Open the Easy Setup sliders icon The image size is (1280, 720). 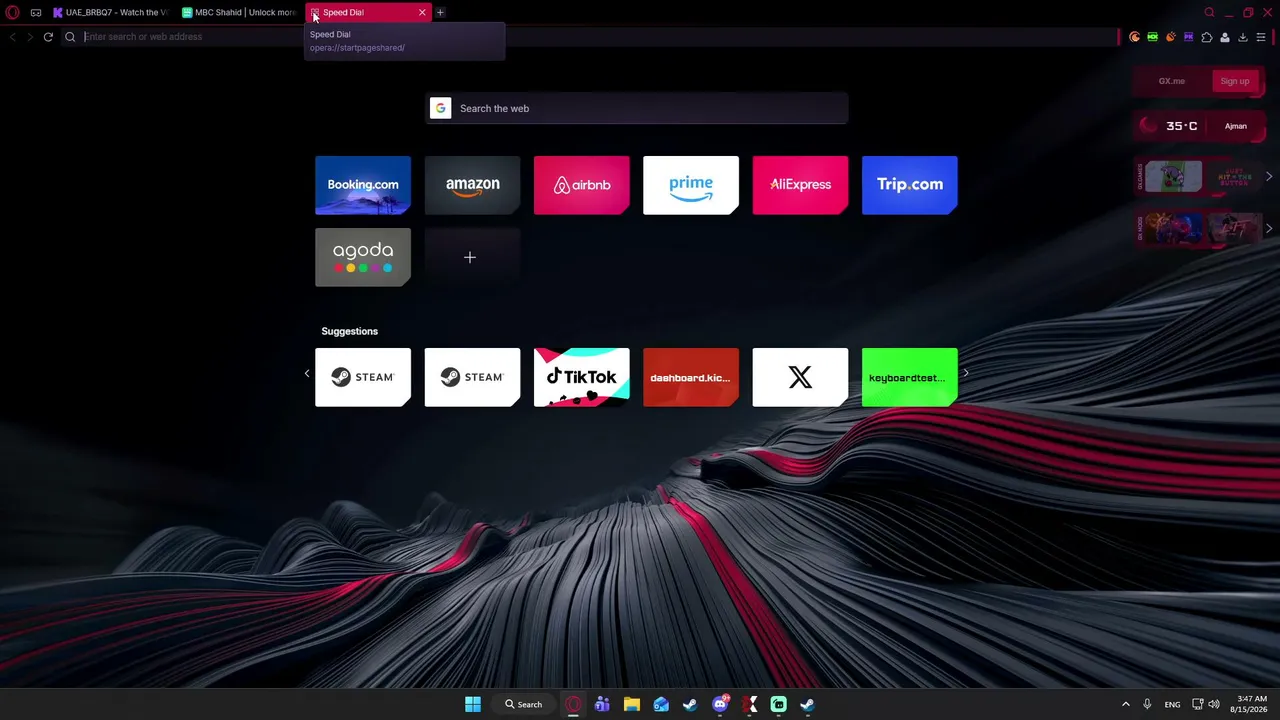click(x=1261, y=37)
